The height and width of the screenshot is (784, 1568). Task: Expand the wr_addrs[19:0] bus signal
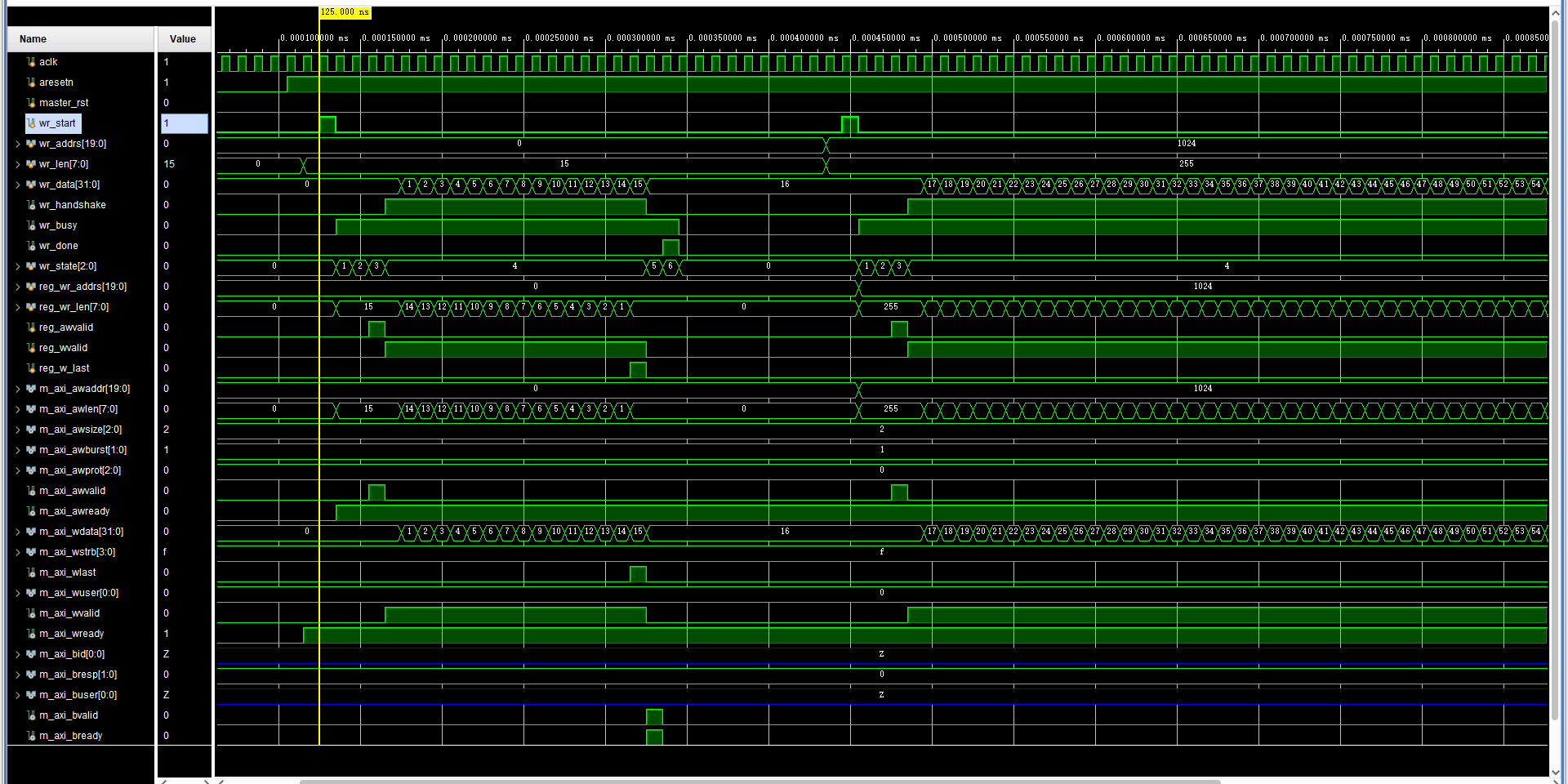17,143
